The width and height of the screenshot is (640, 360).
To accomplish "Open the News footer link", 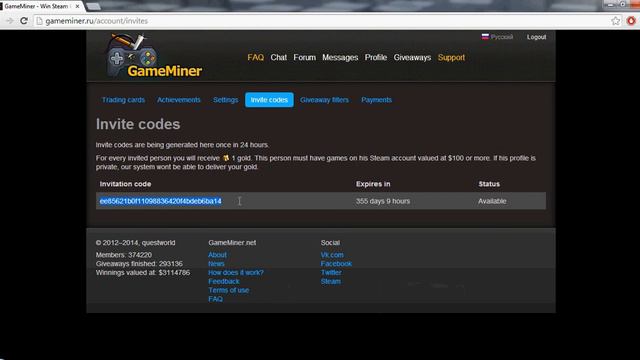I will click(x=216, y=264).
